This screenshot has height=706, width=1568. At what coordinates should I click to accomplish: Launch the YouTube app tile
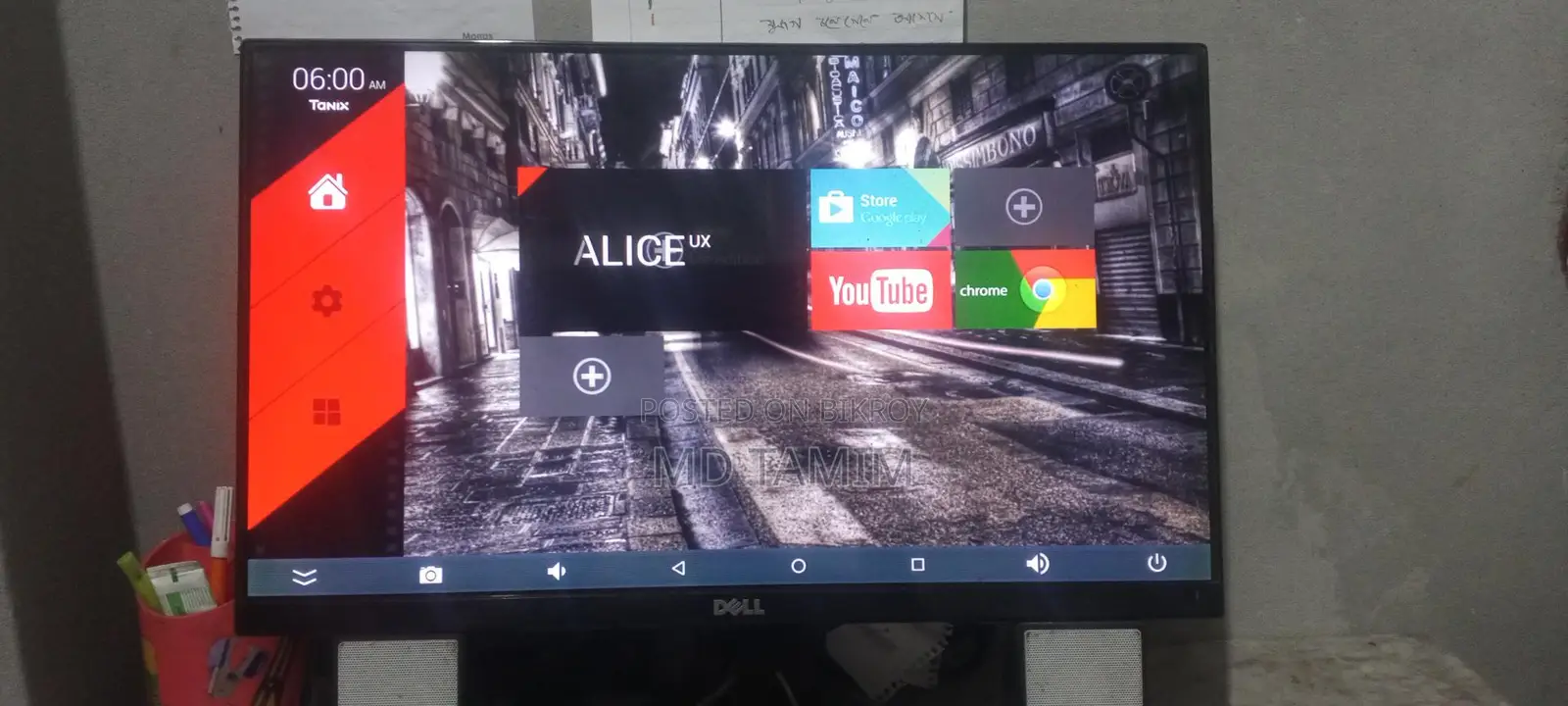[x=880, y=290]
